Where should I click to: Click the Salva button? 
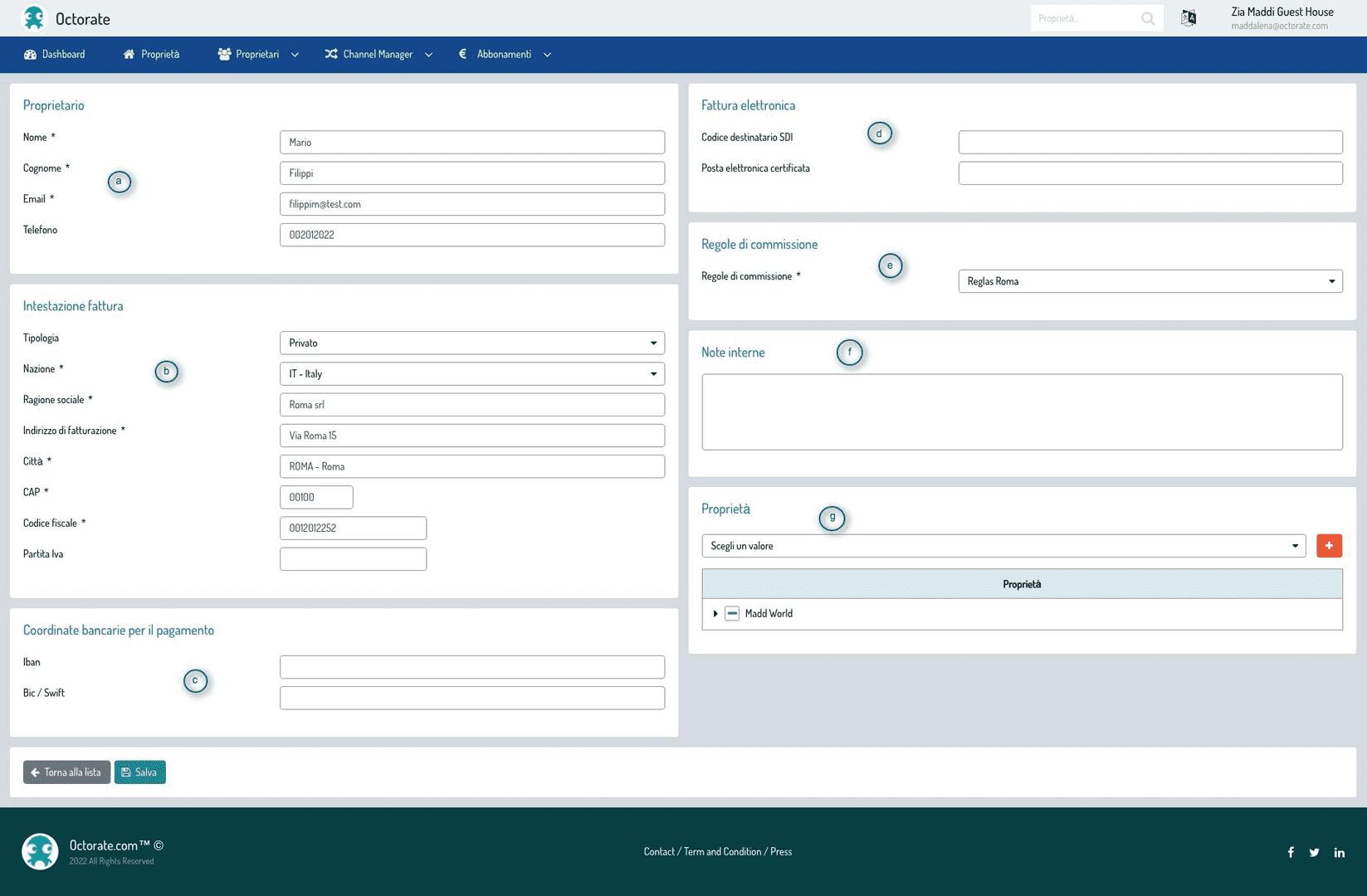pyautogui.click(x=139, y=772)
